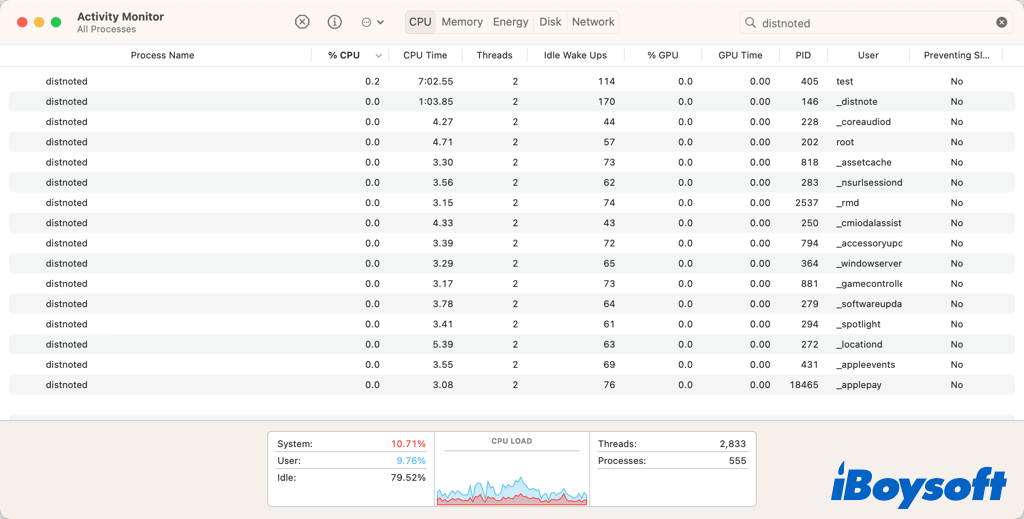Click the magnifying glass search icon
The height and width of the screenshot is (519, 1024).
(x=750, y=22)
